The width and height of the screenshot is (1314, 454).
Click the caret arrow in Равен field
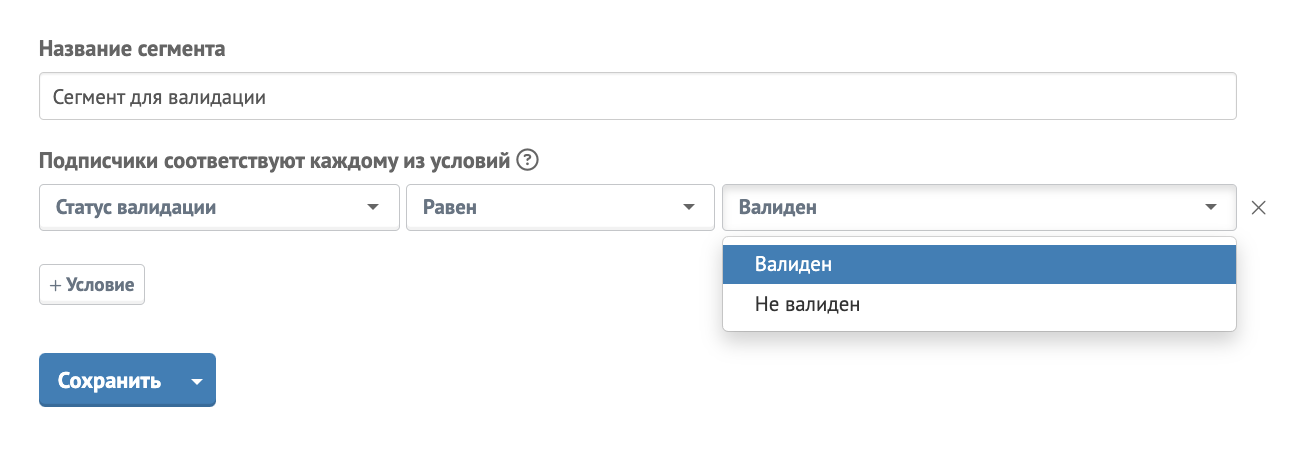pos(688,208)
